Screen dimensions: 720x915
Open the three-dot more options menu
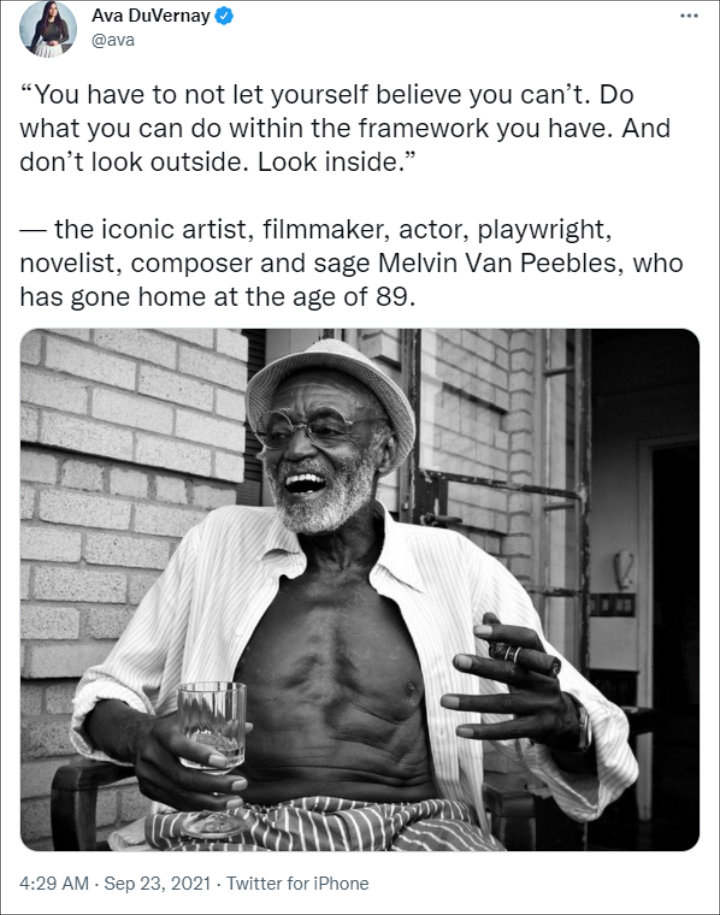(x=688, y=16)
